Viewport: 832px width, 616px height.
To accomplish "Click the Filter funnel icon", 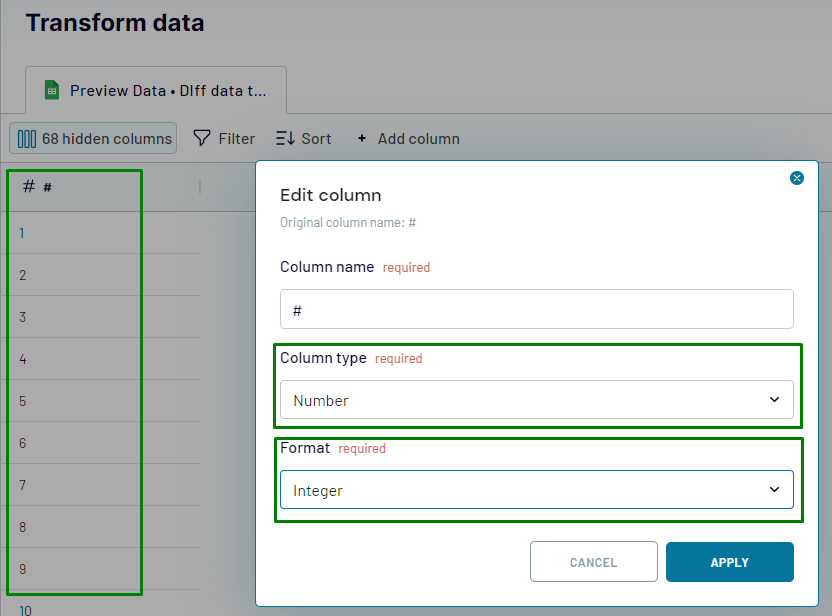I will pyautogui.click(x=202, y=138).
